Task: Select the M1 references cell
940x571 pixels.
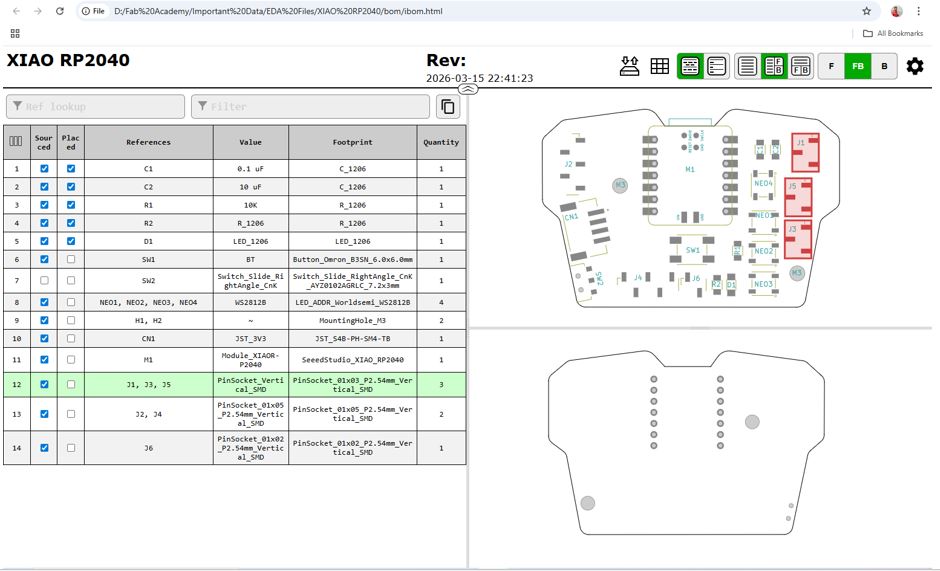Action: (x=149, y=360)
